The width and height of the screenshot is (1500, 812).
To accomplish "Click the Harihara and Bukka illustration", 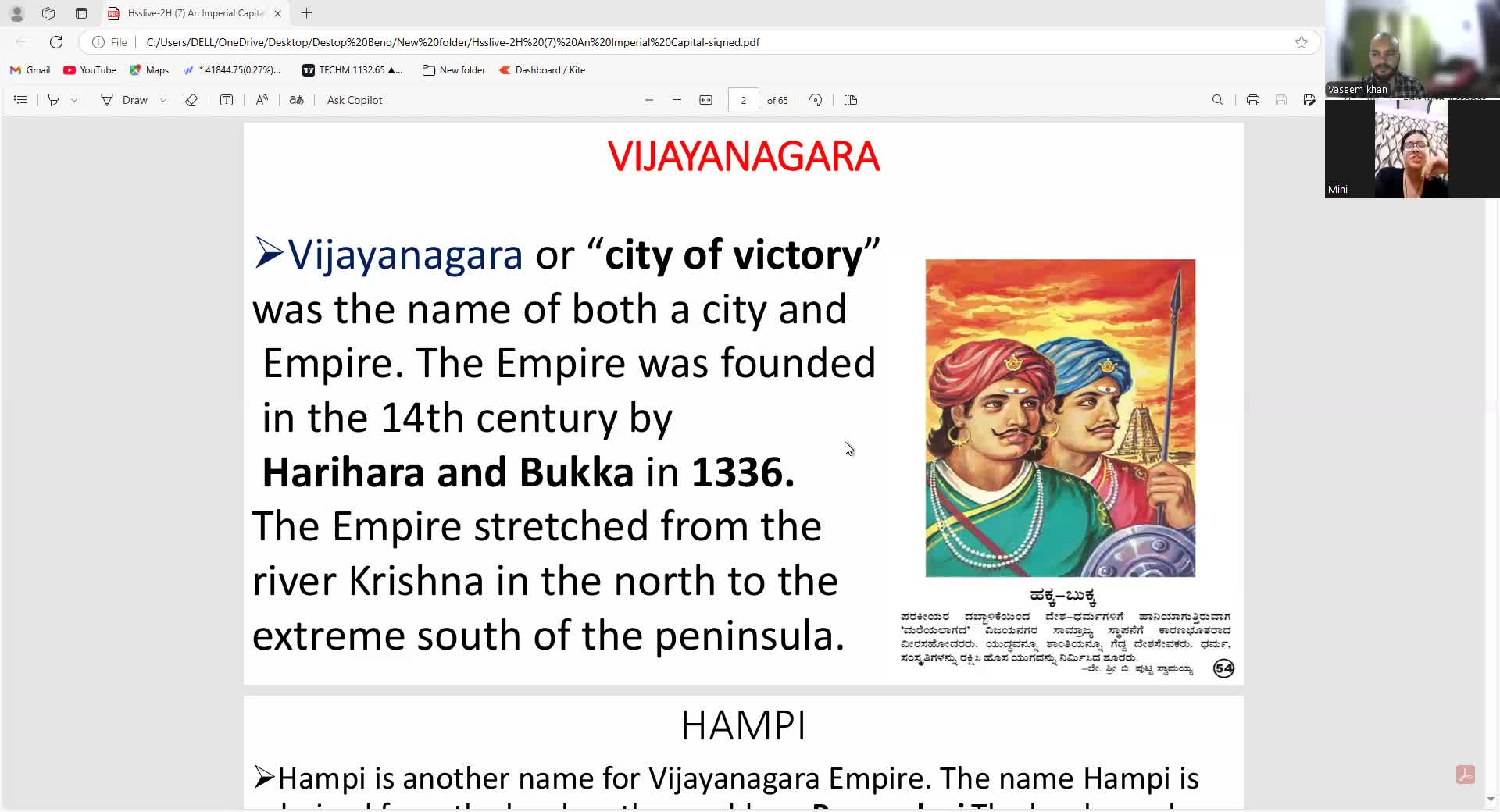I will click(1060, 418).
